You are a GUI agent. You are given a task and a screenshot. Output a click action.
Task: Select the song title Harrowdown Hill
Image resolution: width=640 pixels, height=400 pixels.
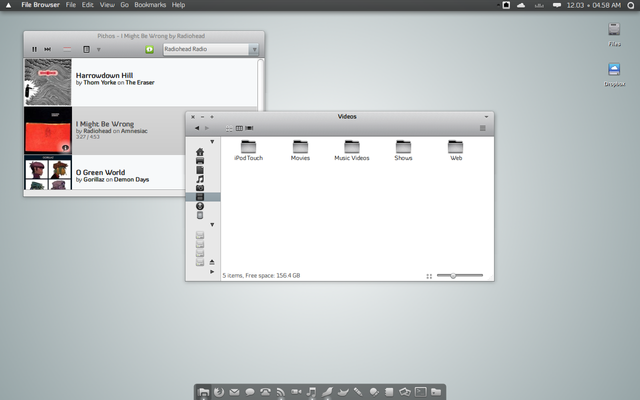coord(104,75)
